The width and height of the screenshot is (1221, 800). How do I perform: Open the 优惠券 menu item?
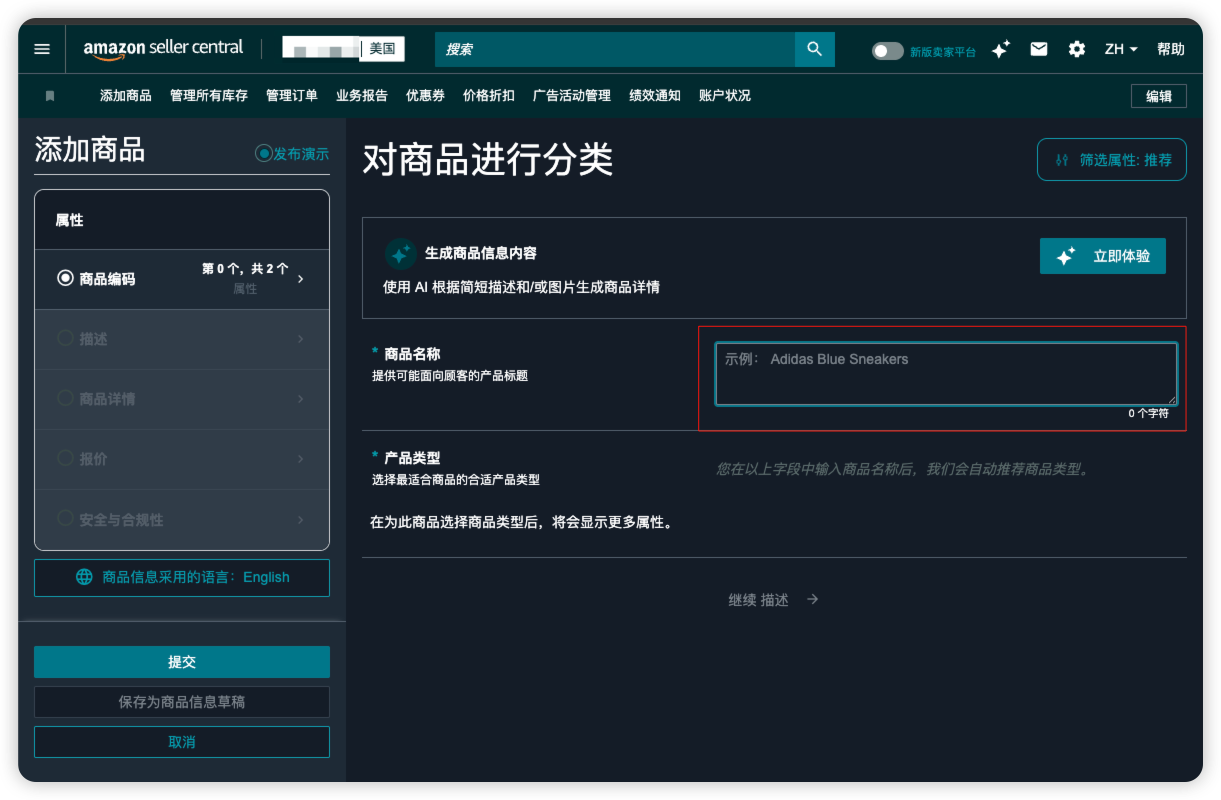tap(425, 96)
